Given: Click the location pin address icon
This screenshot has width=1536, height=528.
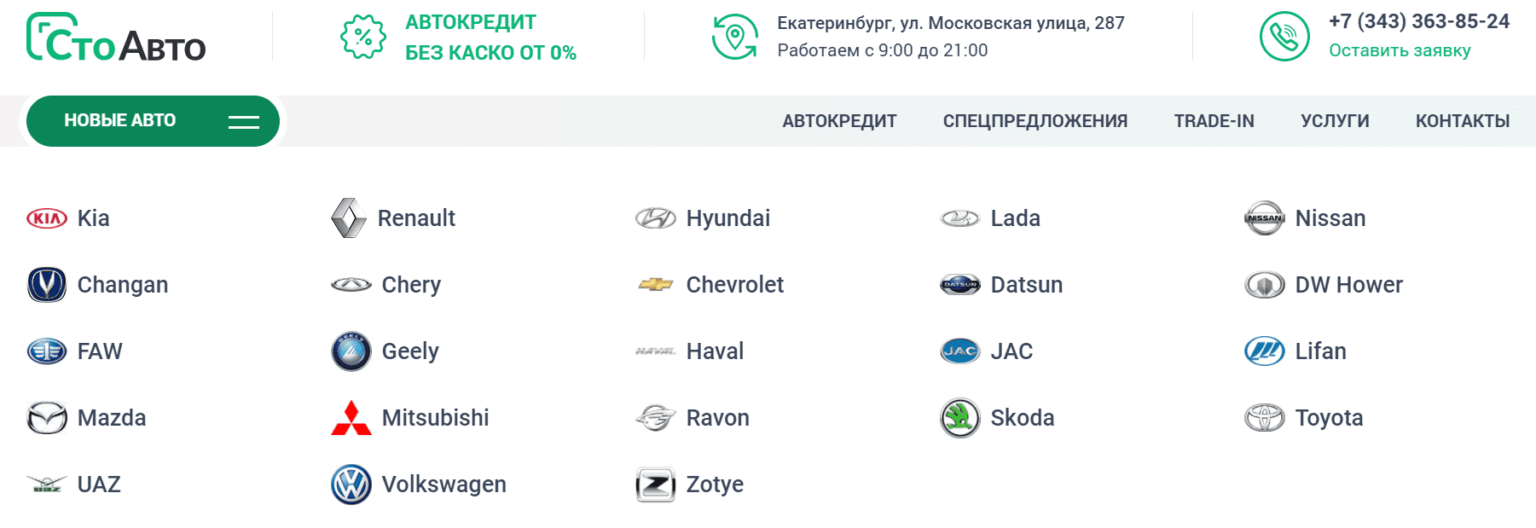Looking at the screenshot, I should tap(735, 37).
